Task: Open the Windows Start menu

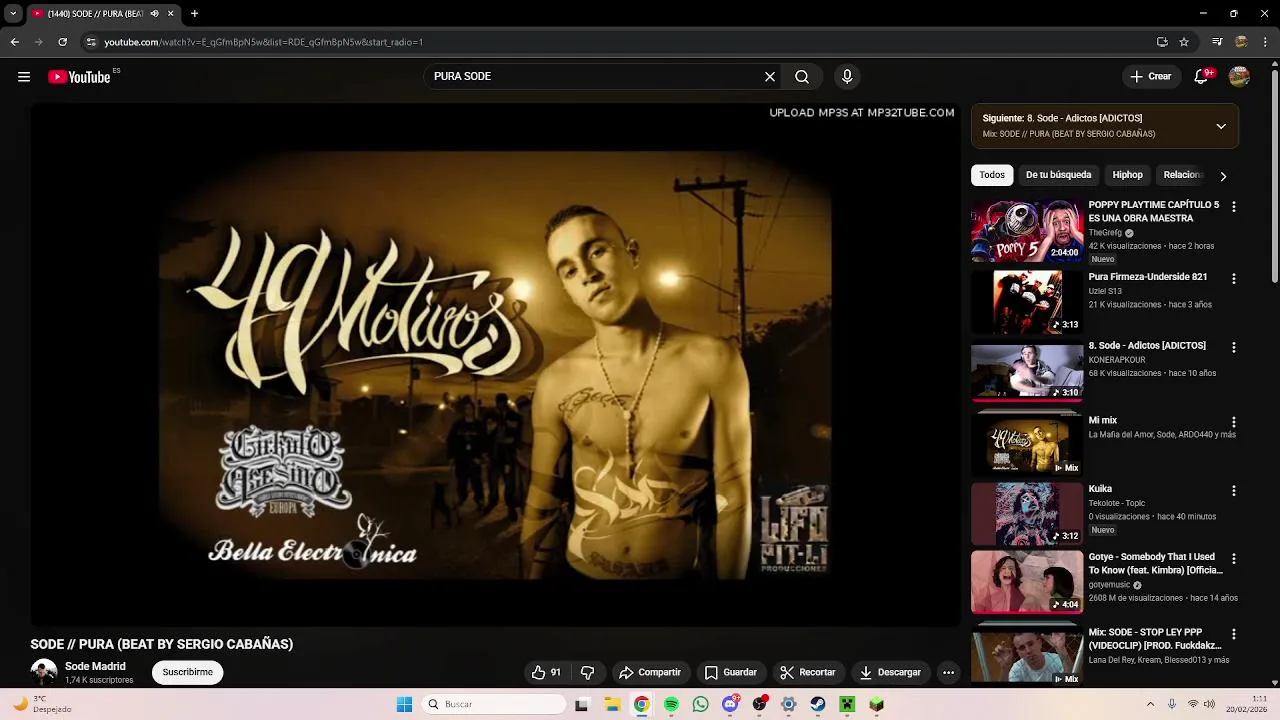Action: tap(404, 704)
